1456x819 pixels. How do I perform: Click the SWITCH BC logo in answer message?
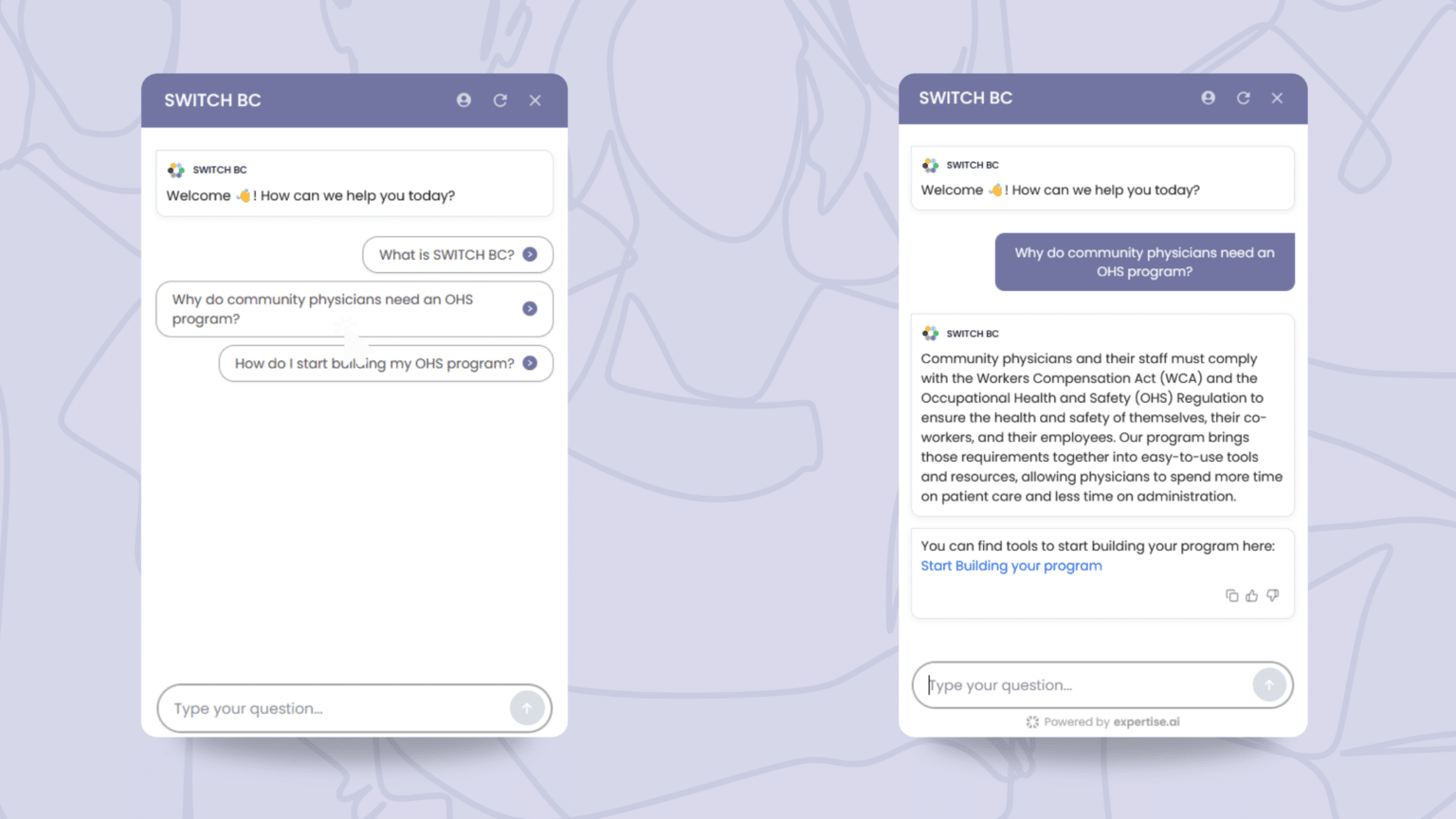coord(931,334)
